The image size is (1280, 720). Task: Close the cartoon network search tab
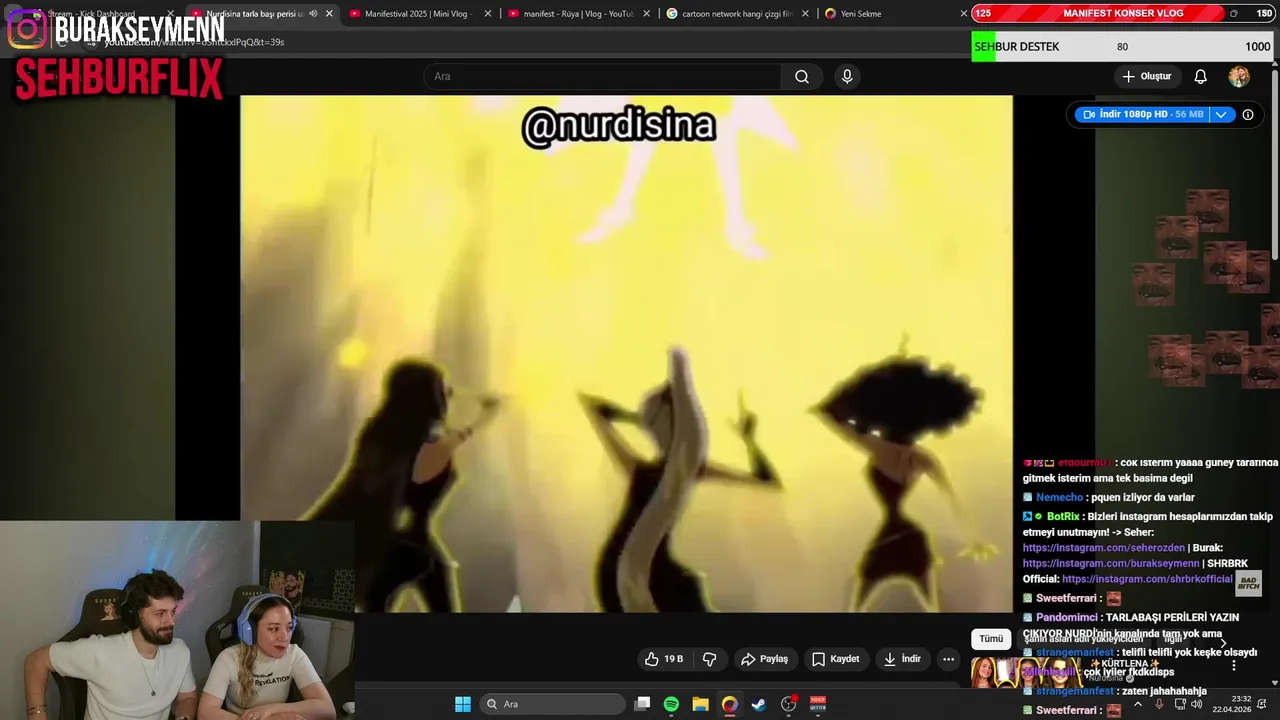[805, 14]
